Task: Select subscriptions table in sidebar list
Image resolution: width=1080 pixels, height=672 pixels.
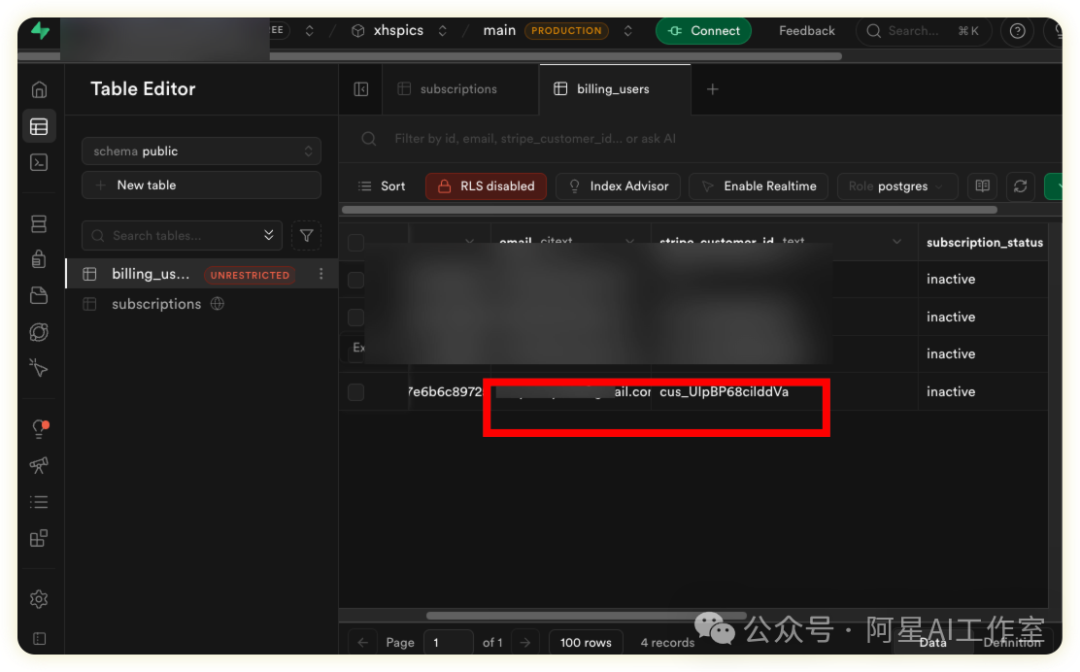Action: point(156,304)
